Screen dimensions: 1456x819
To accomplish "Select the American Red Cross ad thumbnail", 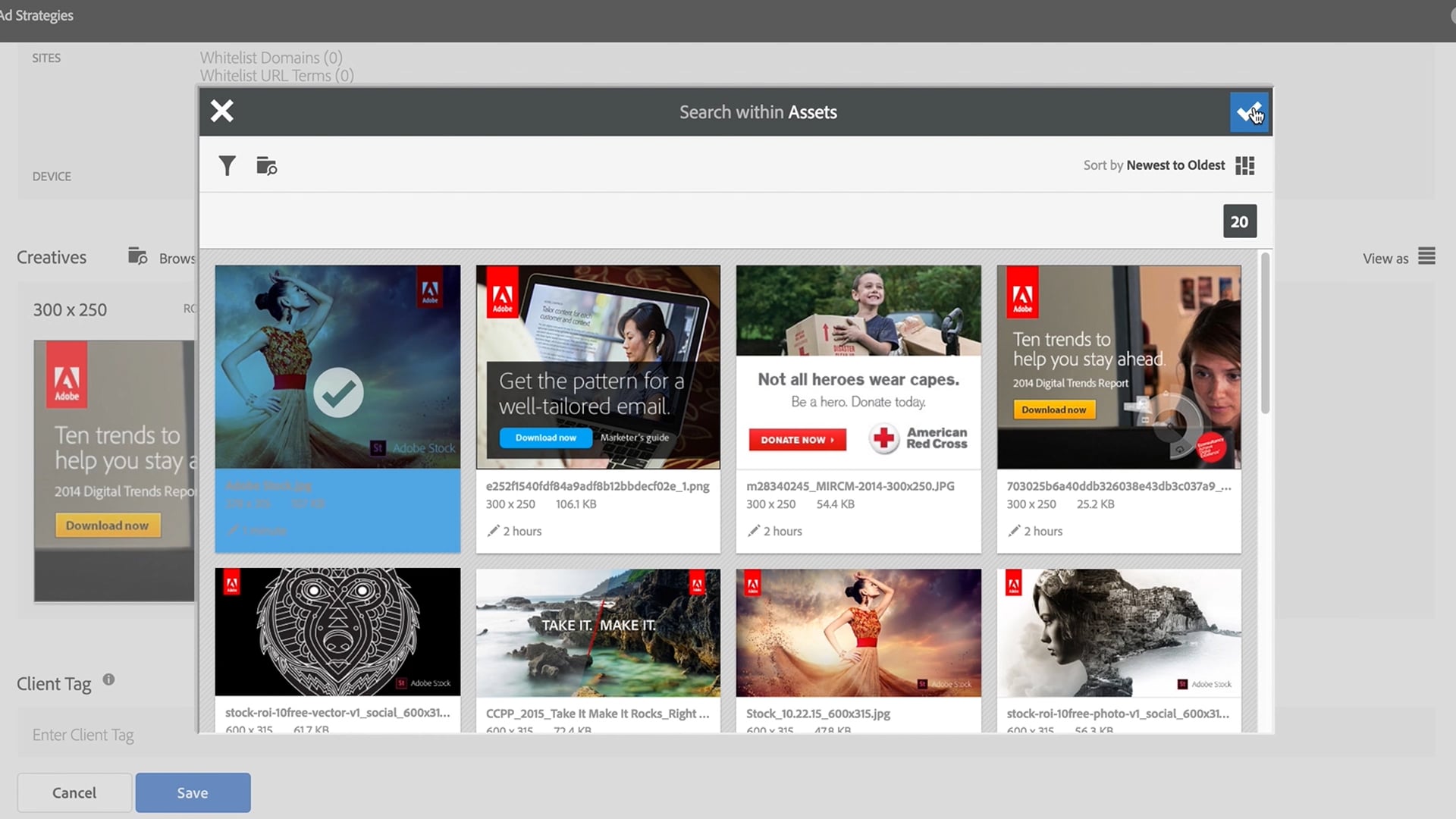I will [x=858, y=366].
